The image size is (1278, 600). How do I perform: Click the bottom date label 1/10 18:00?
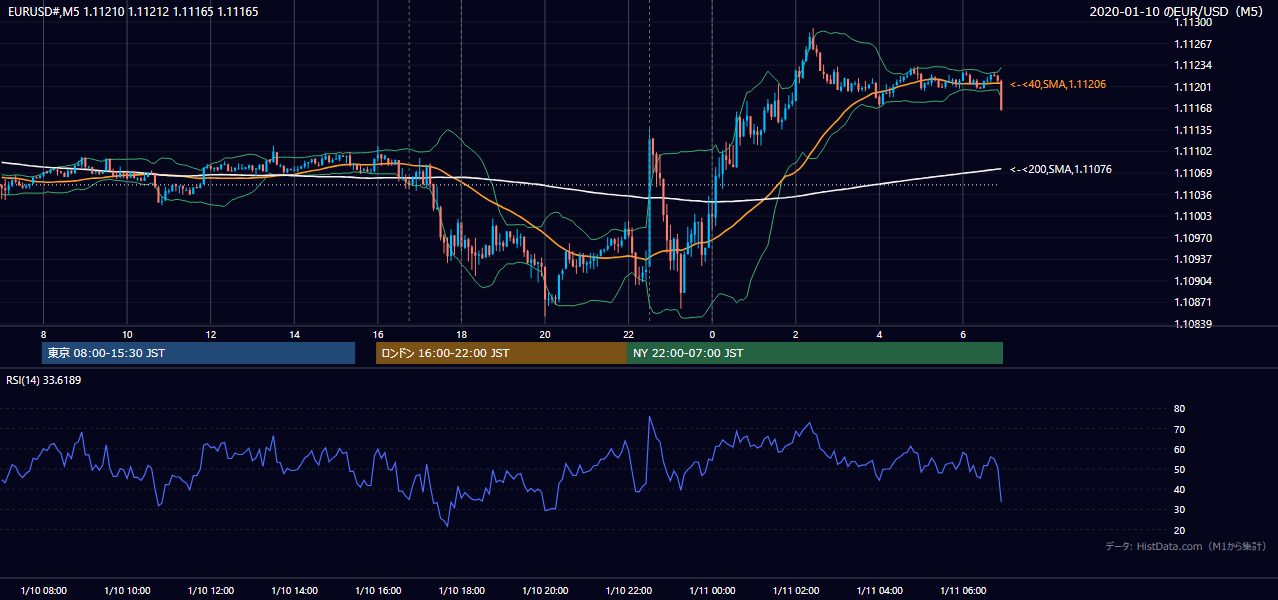coord(461,591)
